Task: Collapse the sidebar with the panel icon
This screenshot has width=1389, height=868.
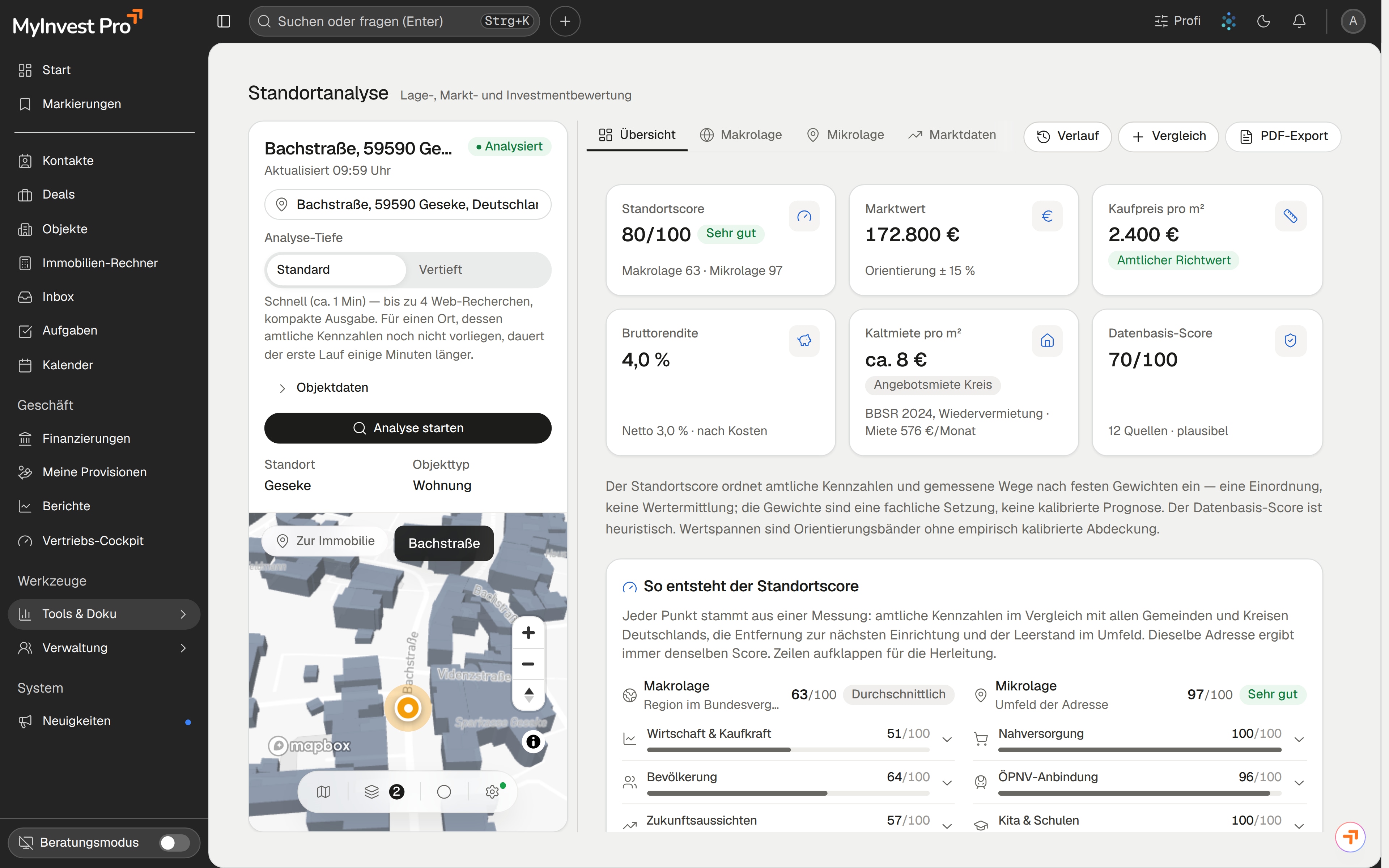Action: (x=224, y=21)
